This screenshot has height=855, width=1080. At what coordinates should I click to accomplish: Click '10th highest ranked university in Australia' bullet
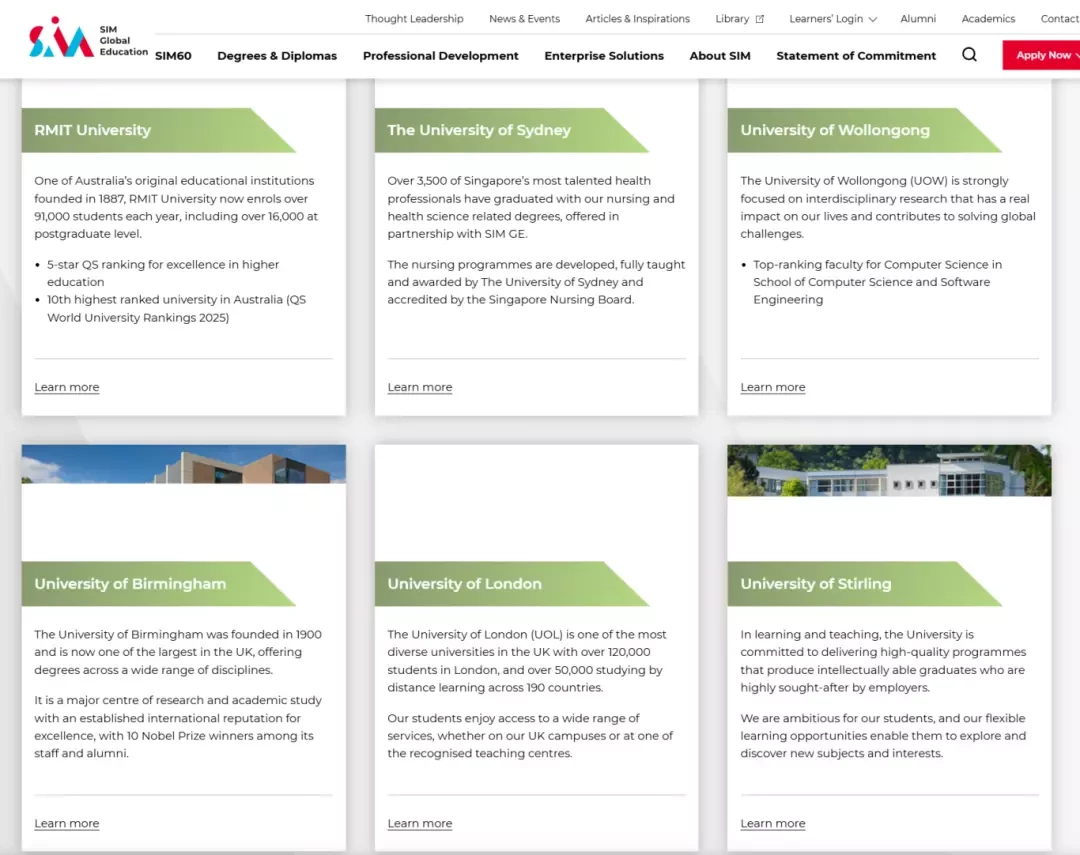[176, 308]
